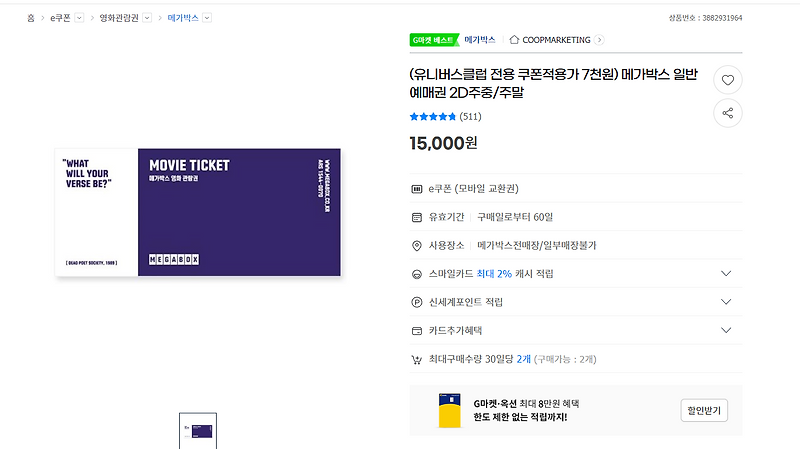Screen dimensions: 800x449
Task: Click the 카드추가혜택 card icon
Action: (x=417, y=330)
